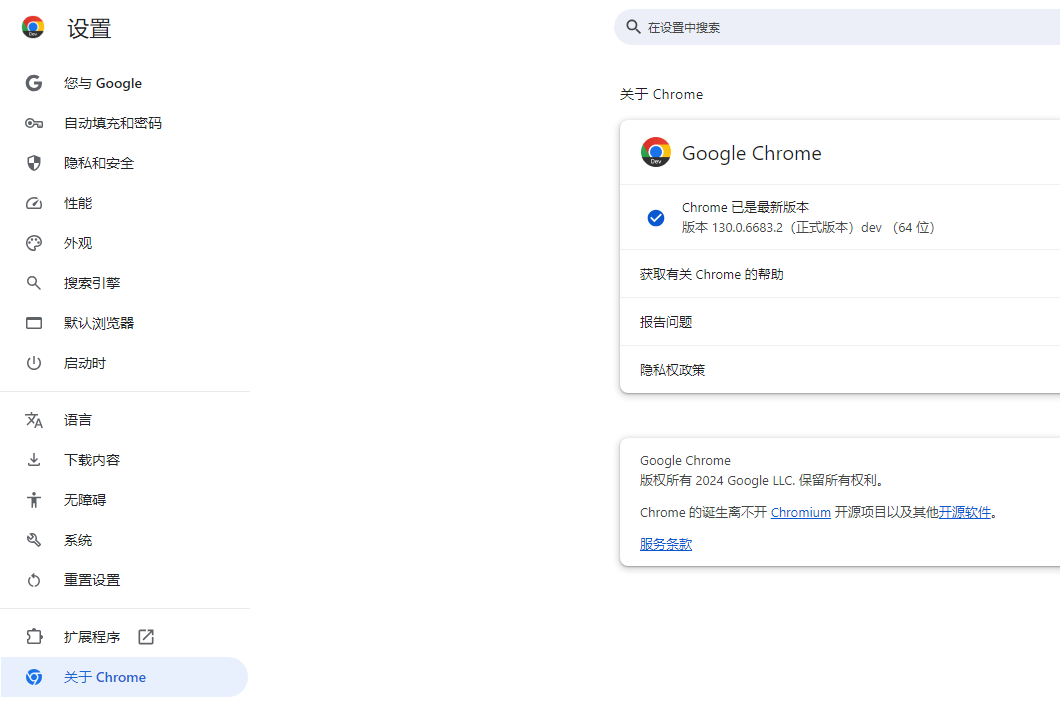Open 隐私和安全 via its shield icon
Image resolution: width=1060 pixels, height=712 pixels.
pyautogui.click(x=33, y=163)
